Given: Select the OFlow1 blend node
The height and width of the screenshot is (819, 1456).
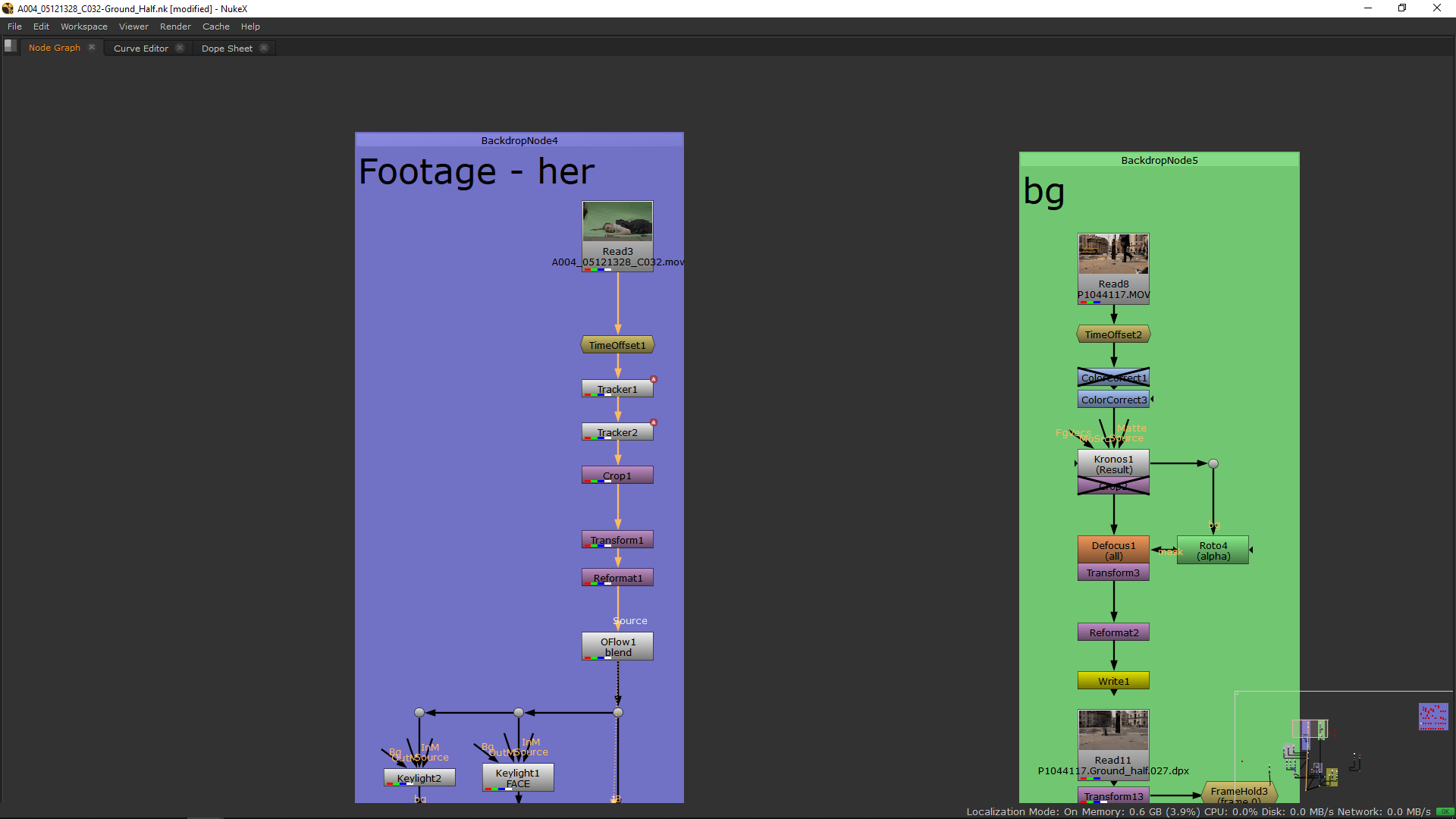Looking at the screenshot, I should [x=617, y=646].
